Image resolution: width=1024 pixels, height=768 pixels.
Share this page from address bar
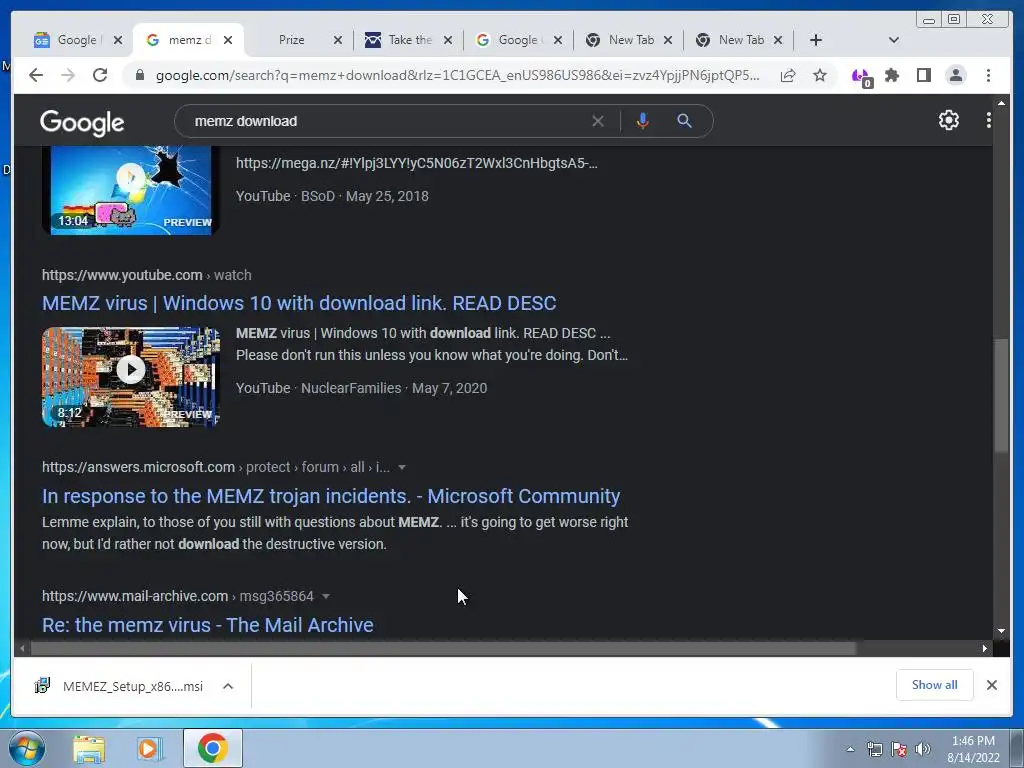tap(788, 76)
